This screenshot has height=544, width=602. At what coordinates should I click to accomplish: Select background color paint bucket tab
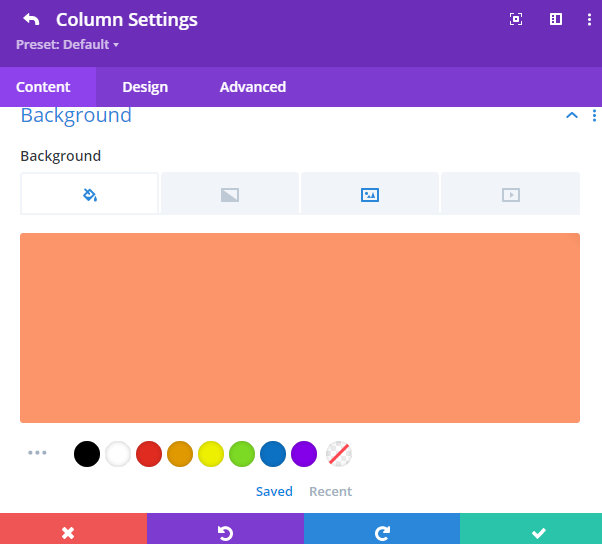click(x=89, y=194)
